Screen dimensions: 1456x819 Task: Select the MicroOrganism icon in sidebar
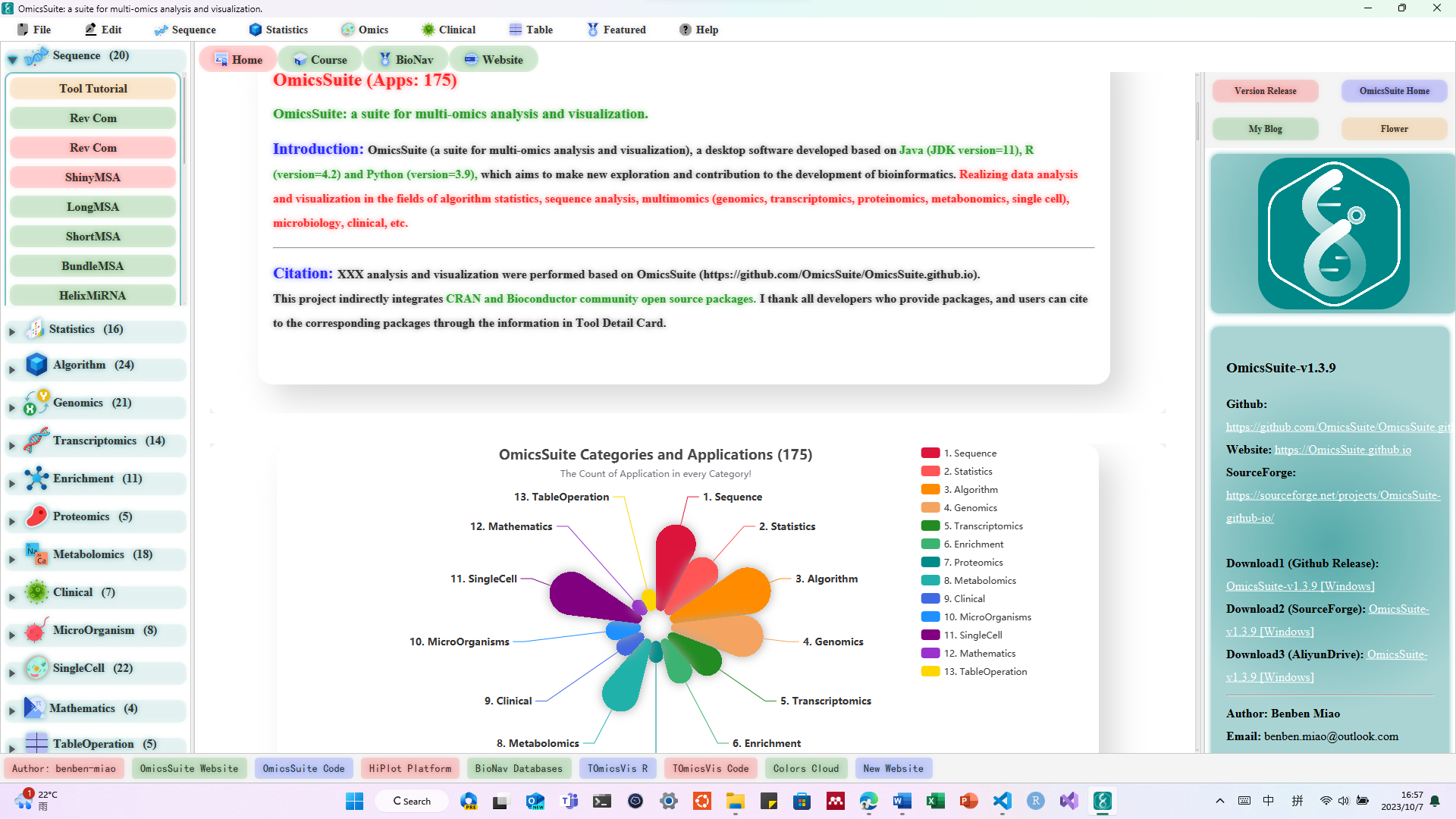34,632
